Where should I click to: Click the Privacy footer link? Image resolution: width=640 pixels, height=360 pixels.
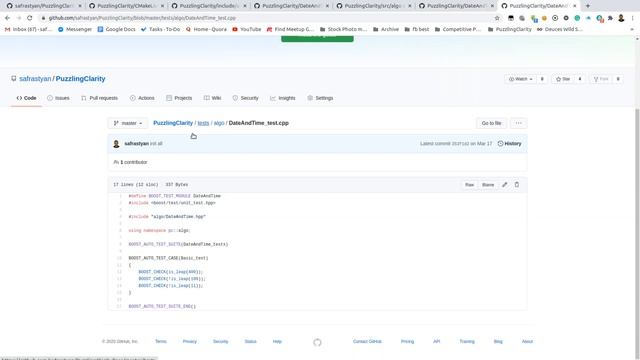[x=189, y=341]
